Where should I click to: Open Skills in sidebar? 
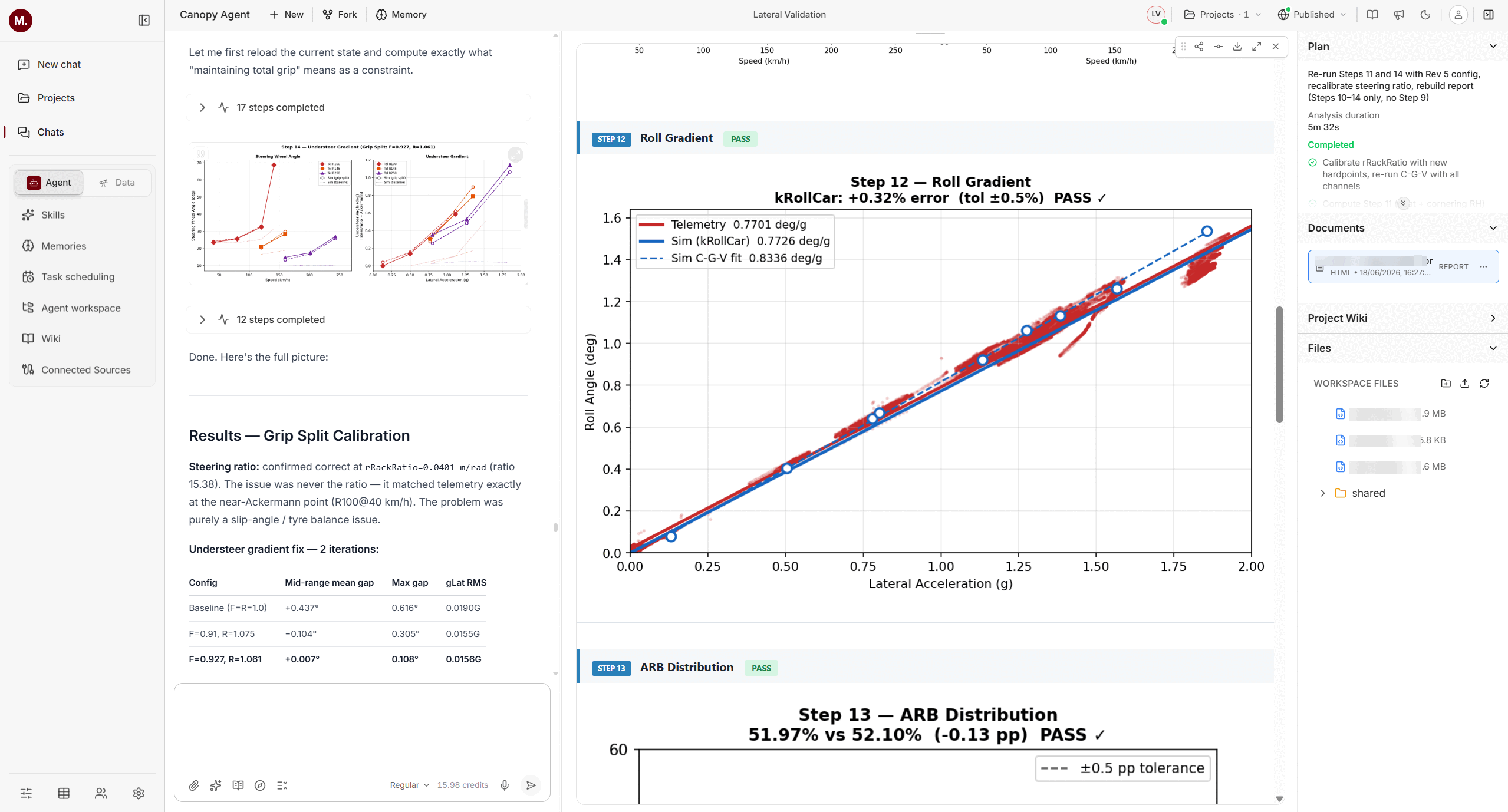pyautogui.click(x=53, y=215)
